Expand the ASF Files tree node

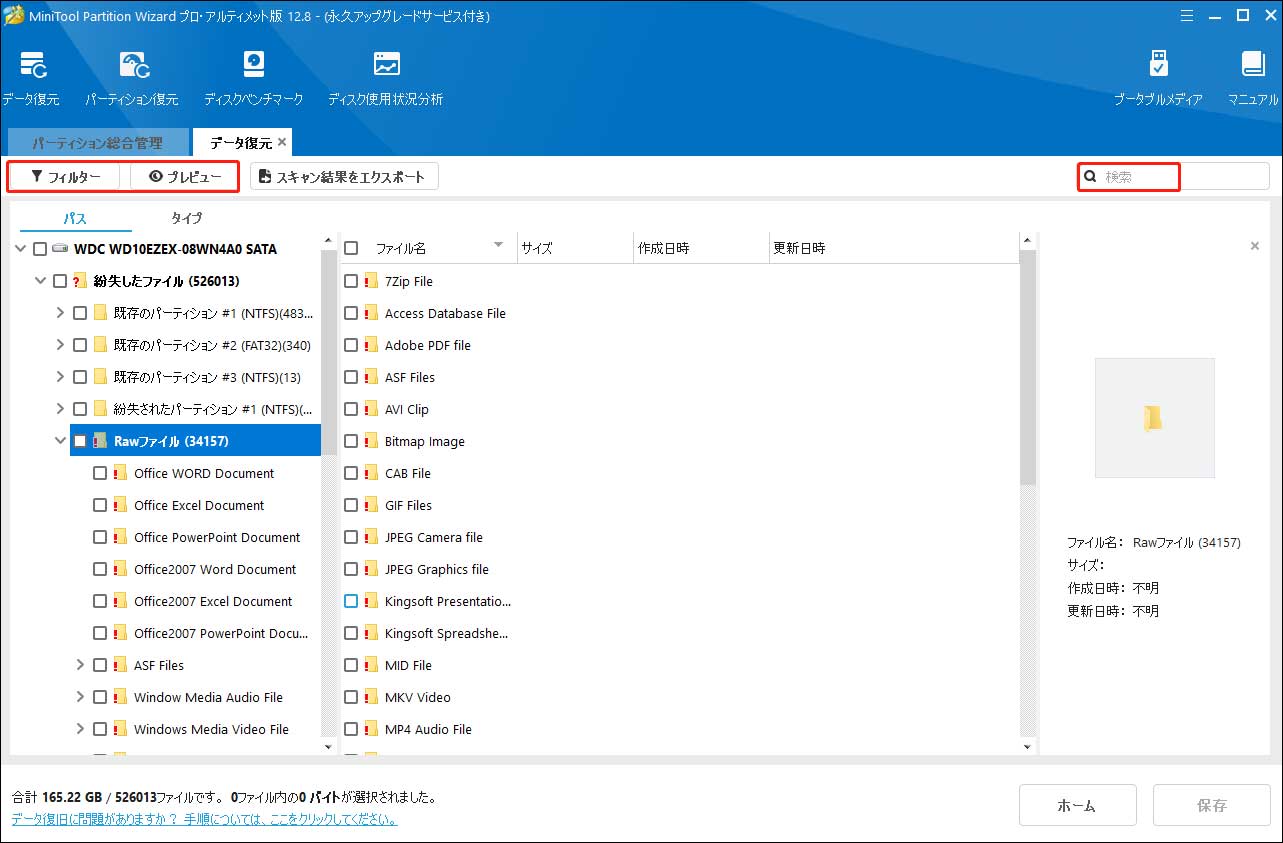(80, 665)
